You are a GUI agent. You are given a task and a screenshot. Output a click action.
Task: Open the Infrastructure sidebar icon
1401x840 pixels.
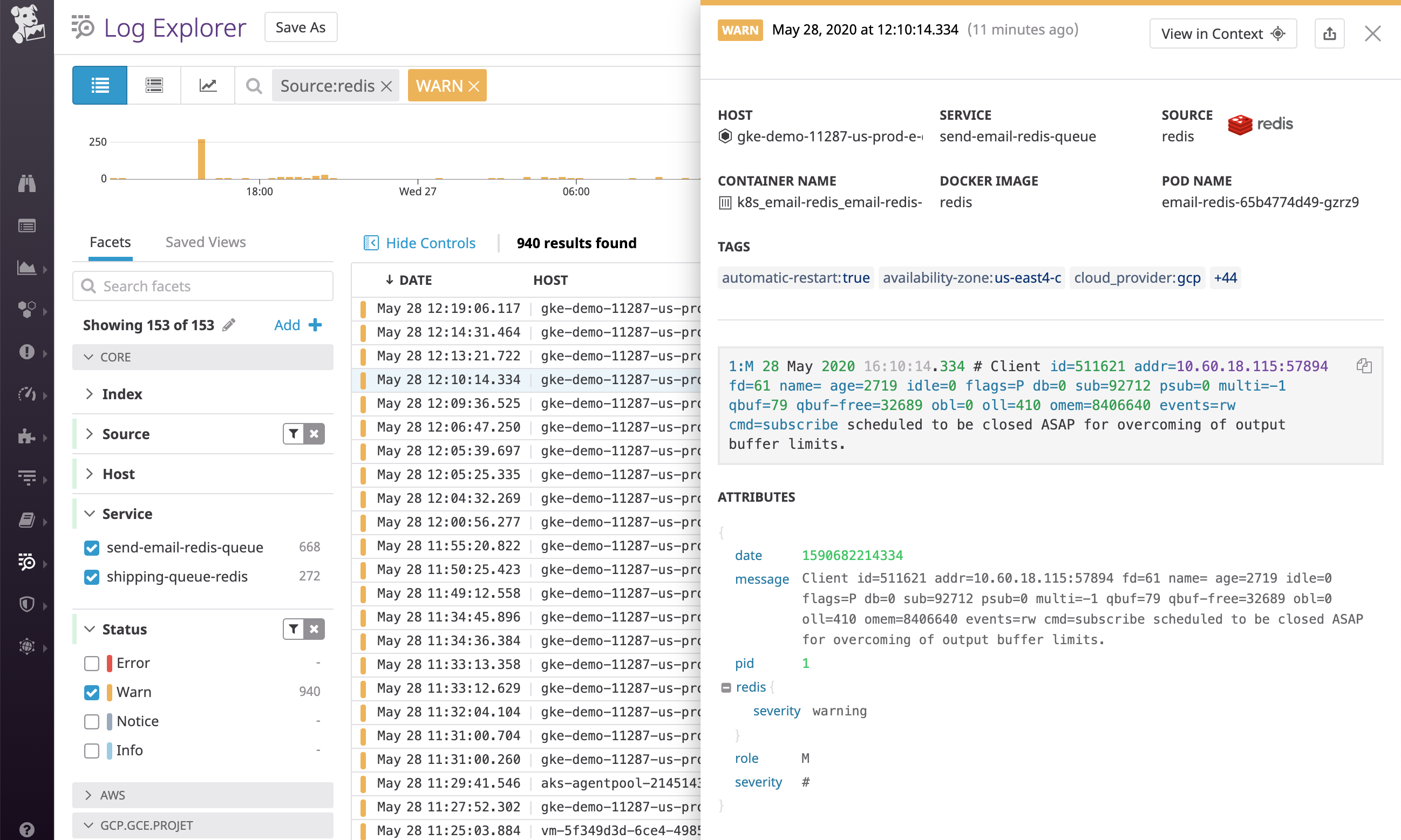26,310
